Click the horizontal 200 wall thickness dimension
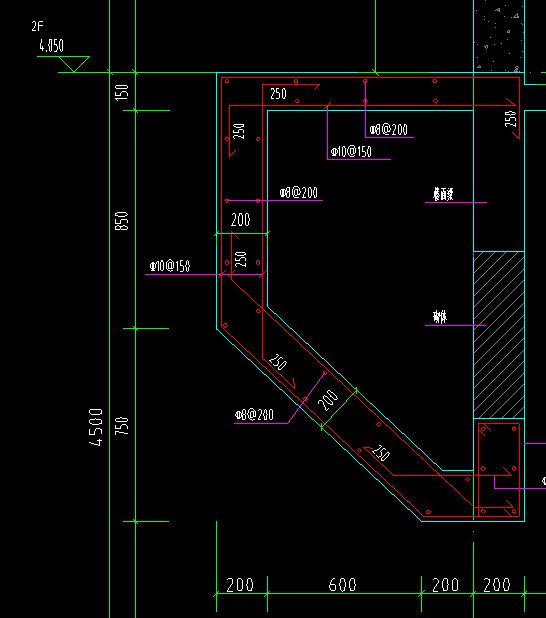546x618 pixels. [240, 220]
